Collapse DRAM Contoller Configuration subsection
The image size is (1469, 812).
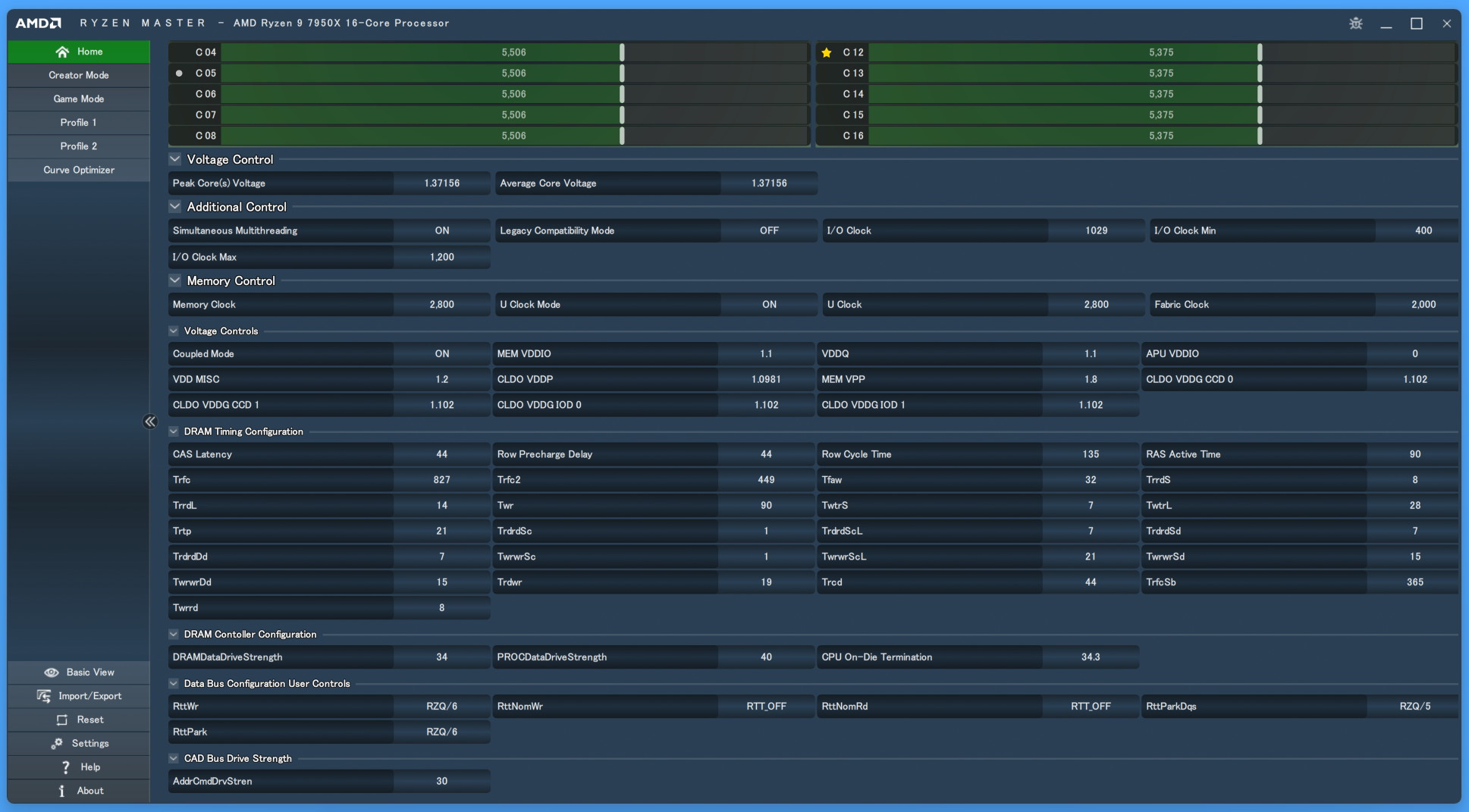click(174, 634)
